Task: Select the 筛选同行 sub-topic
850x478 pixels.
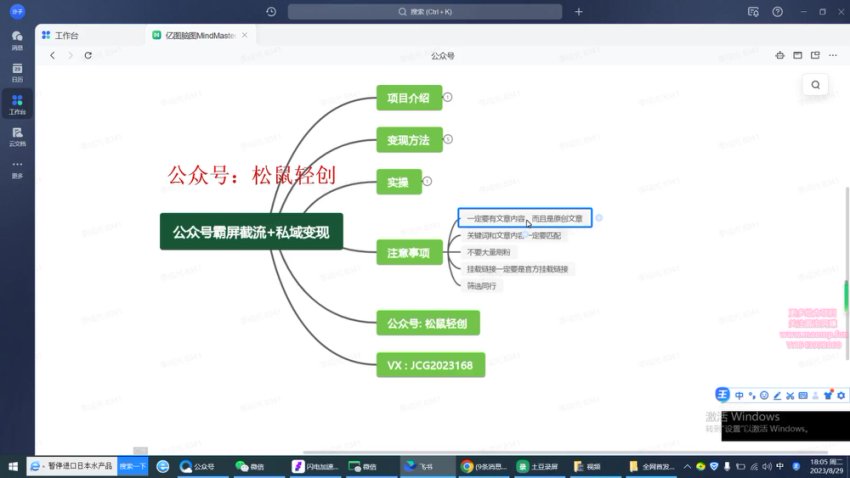Action: click(x=482, y=286)
